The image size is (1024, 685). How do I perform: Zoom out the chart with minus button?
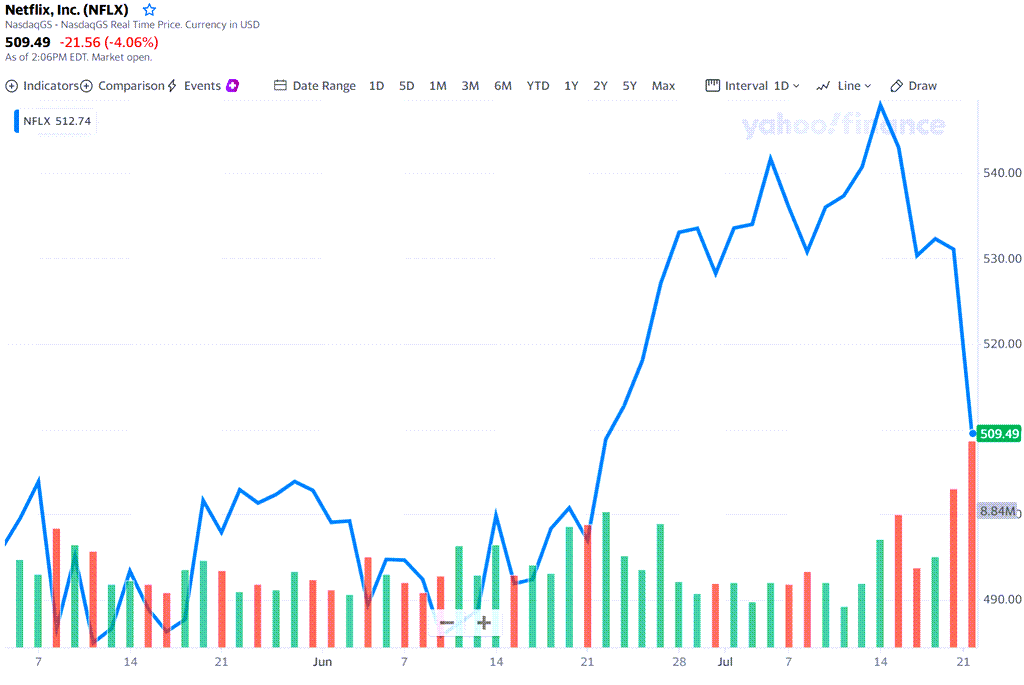447,623
